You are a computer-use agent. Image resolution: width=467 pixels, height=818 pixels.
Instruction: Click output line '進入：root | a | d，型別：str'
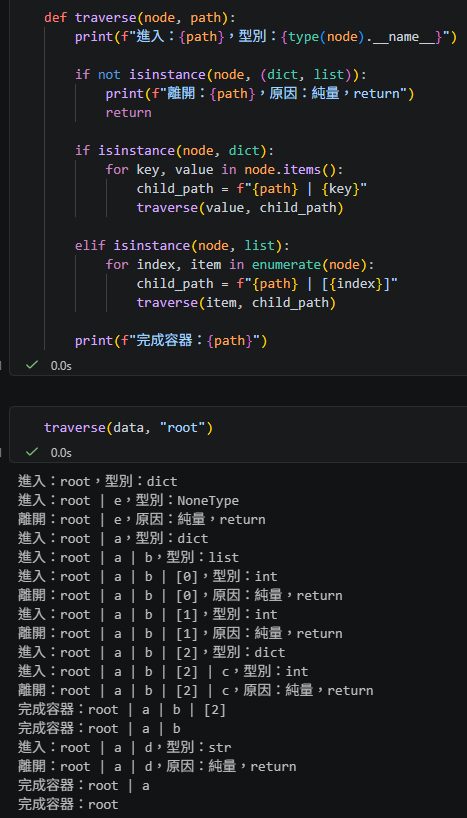(125, 747)
